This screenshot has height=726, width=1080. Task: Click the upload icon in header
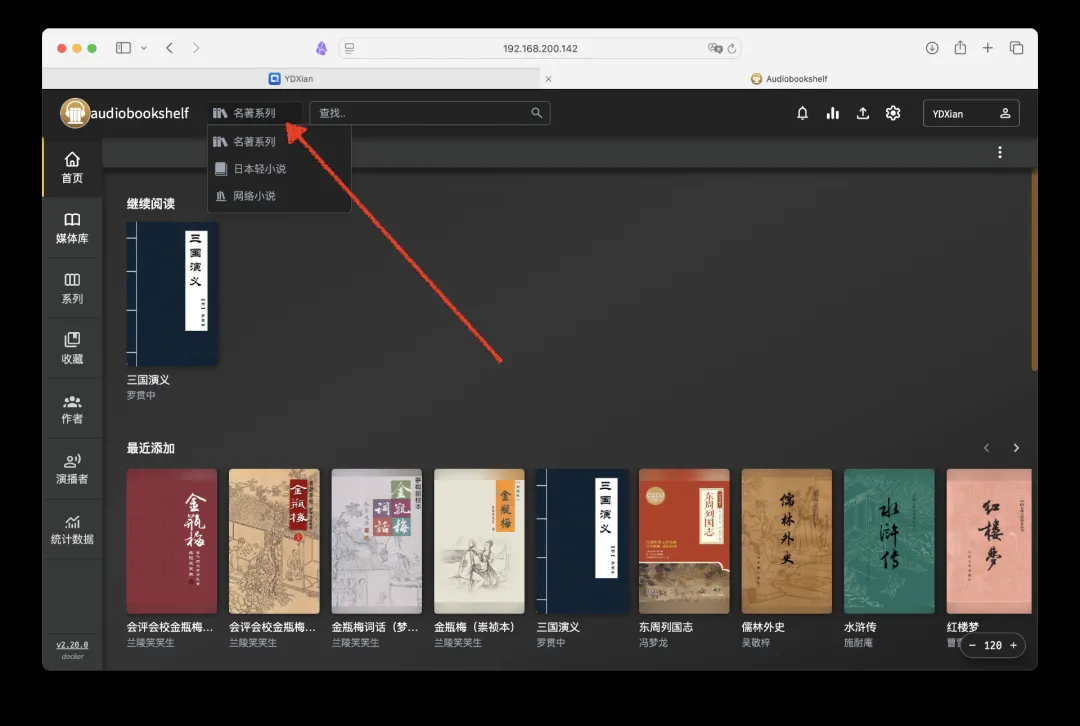click(x=863, y=113)
